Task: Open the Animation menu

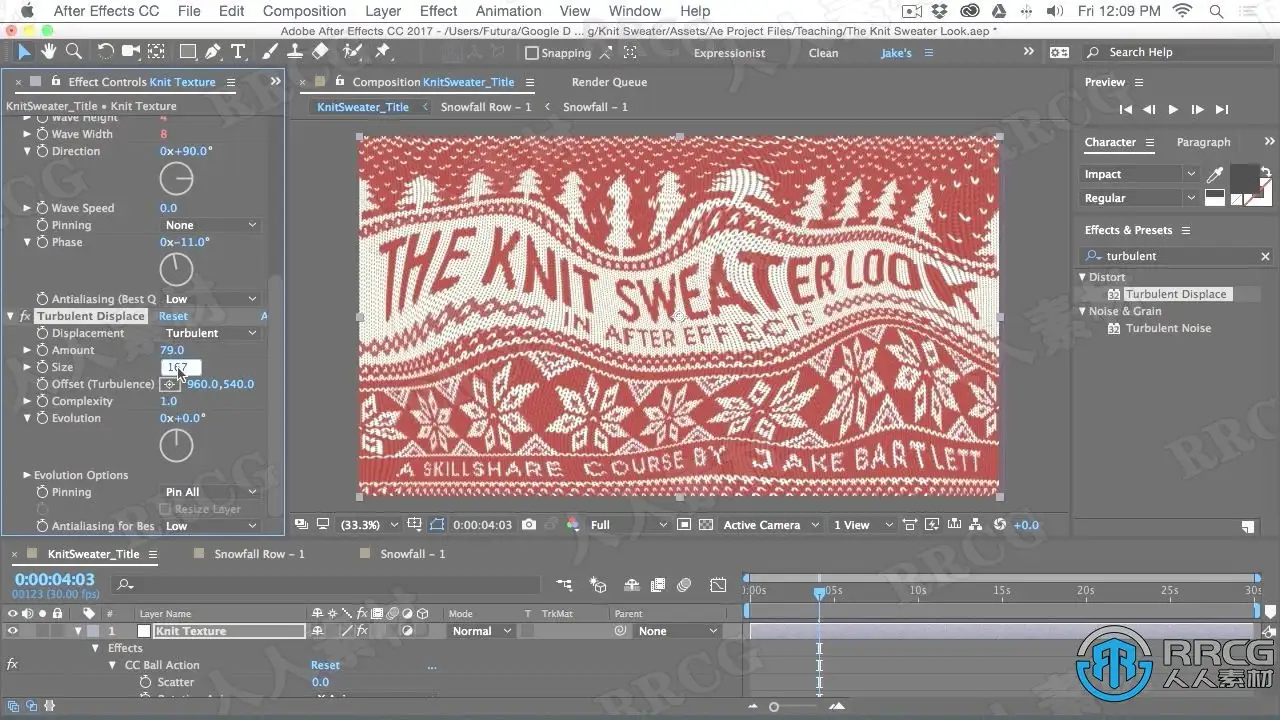Action: click(508, 11)
